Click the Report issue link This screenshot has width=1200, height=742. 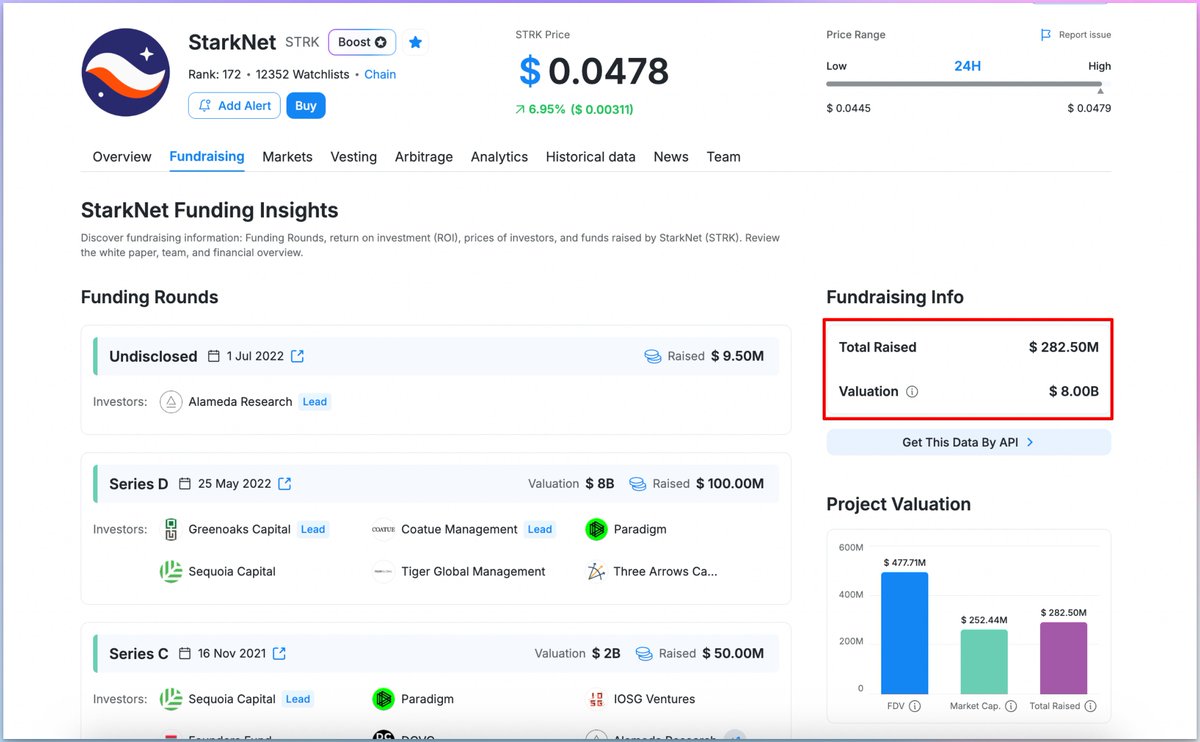click(x=1085, y=35)
